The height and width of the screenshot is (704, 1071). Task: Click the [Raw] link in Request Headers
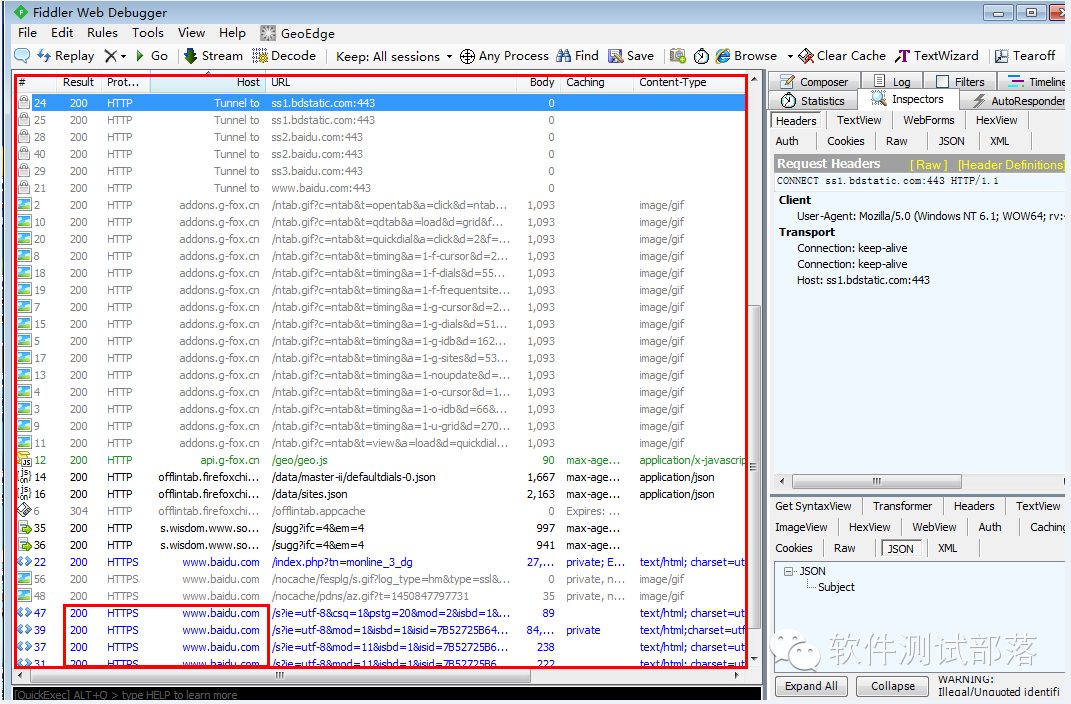click(x=928, y=165)
